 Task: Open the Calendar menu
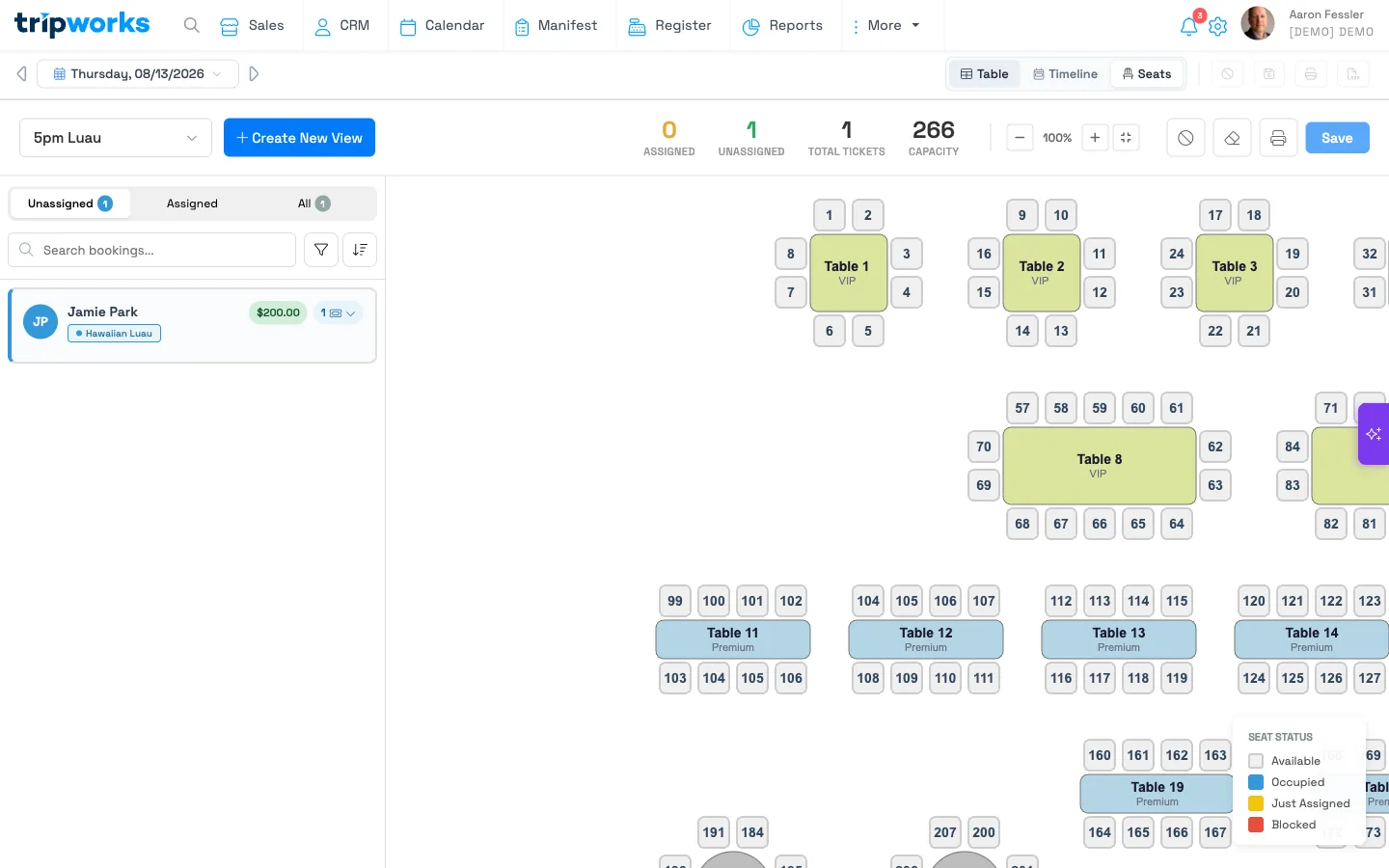click(x=442, y=25)
